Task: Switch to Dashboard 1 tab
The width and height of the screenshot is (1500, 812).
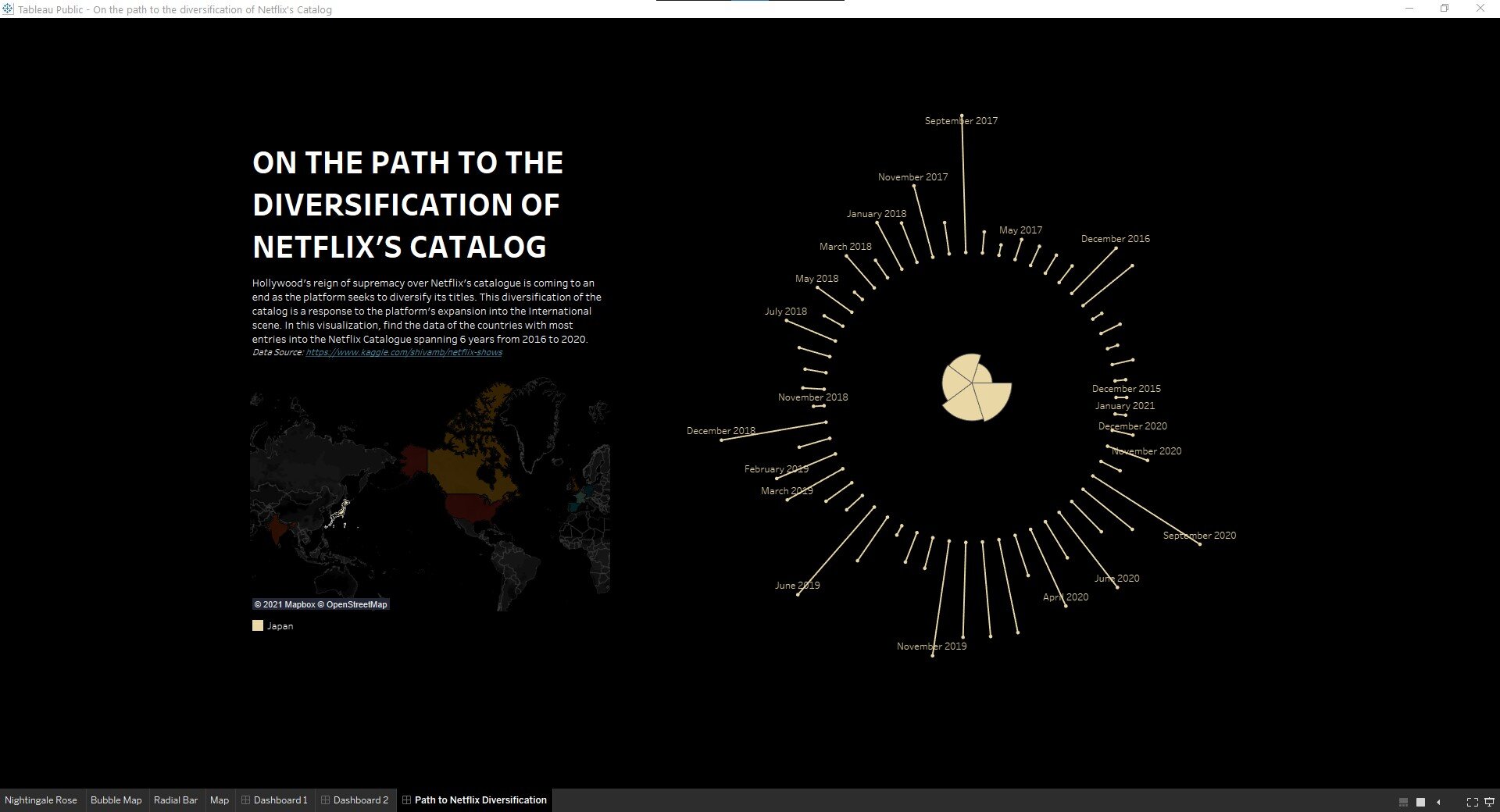Action: pos(274,800)
